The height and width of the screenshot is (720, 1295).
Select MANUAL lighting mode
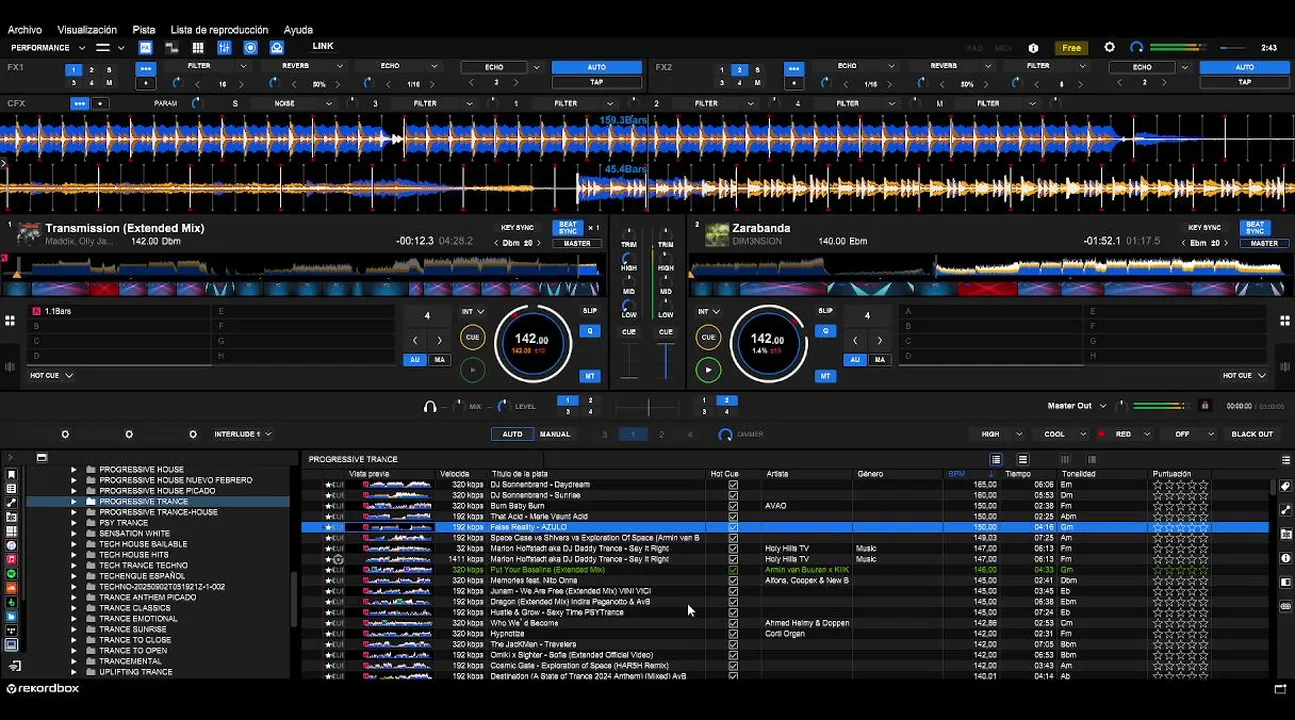tap(555, 434)
